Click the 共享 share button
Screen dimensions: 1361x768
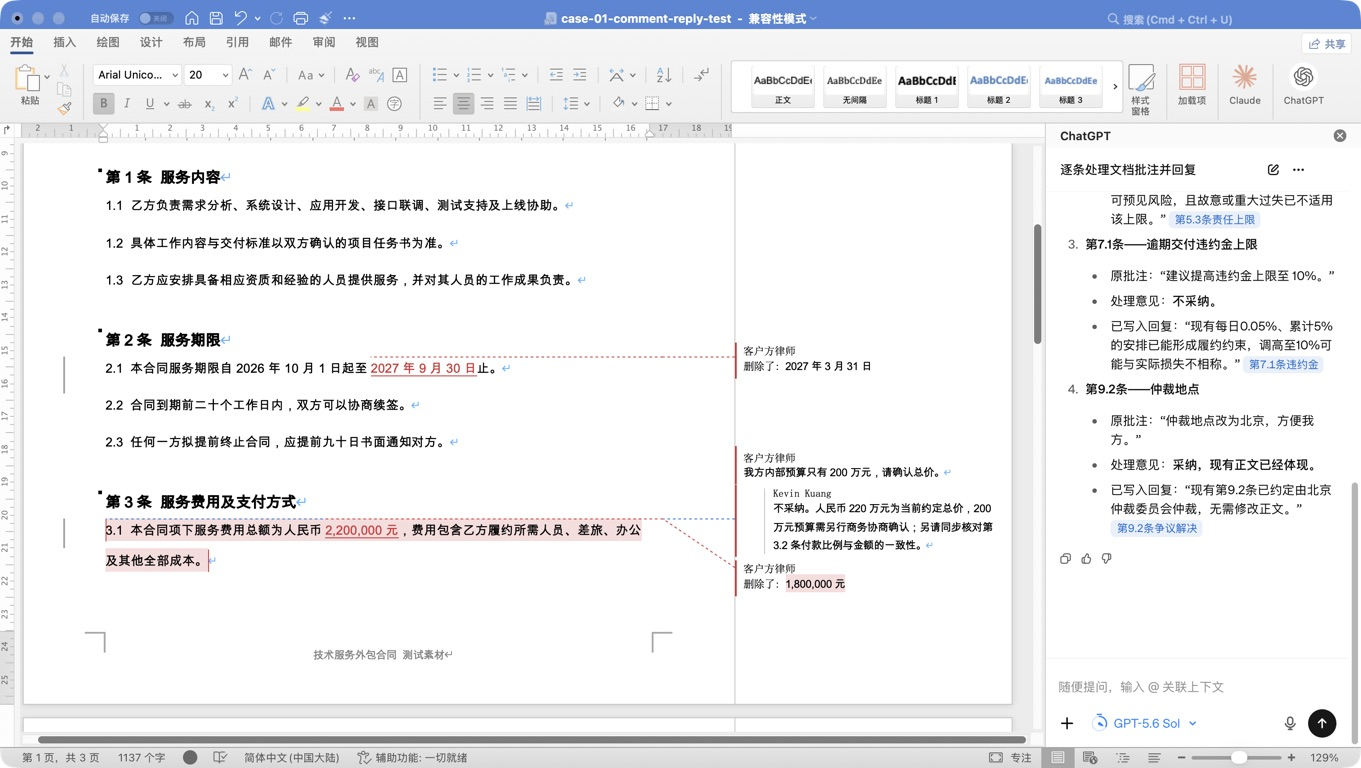[x=1327, y=44]
